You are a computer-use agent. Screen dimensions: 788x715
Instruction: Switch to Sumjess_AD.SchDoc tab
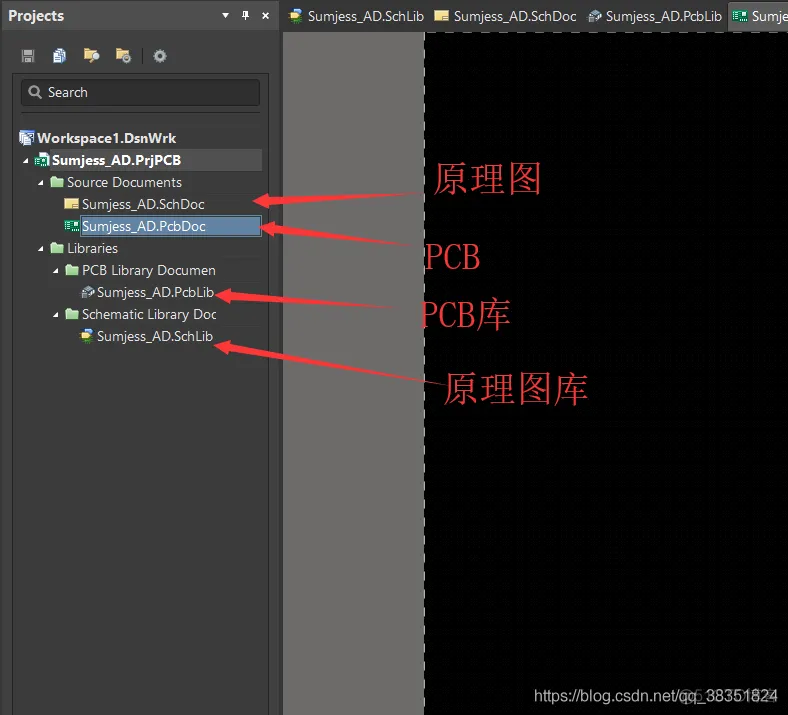pos(506,16)
